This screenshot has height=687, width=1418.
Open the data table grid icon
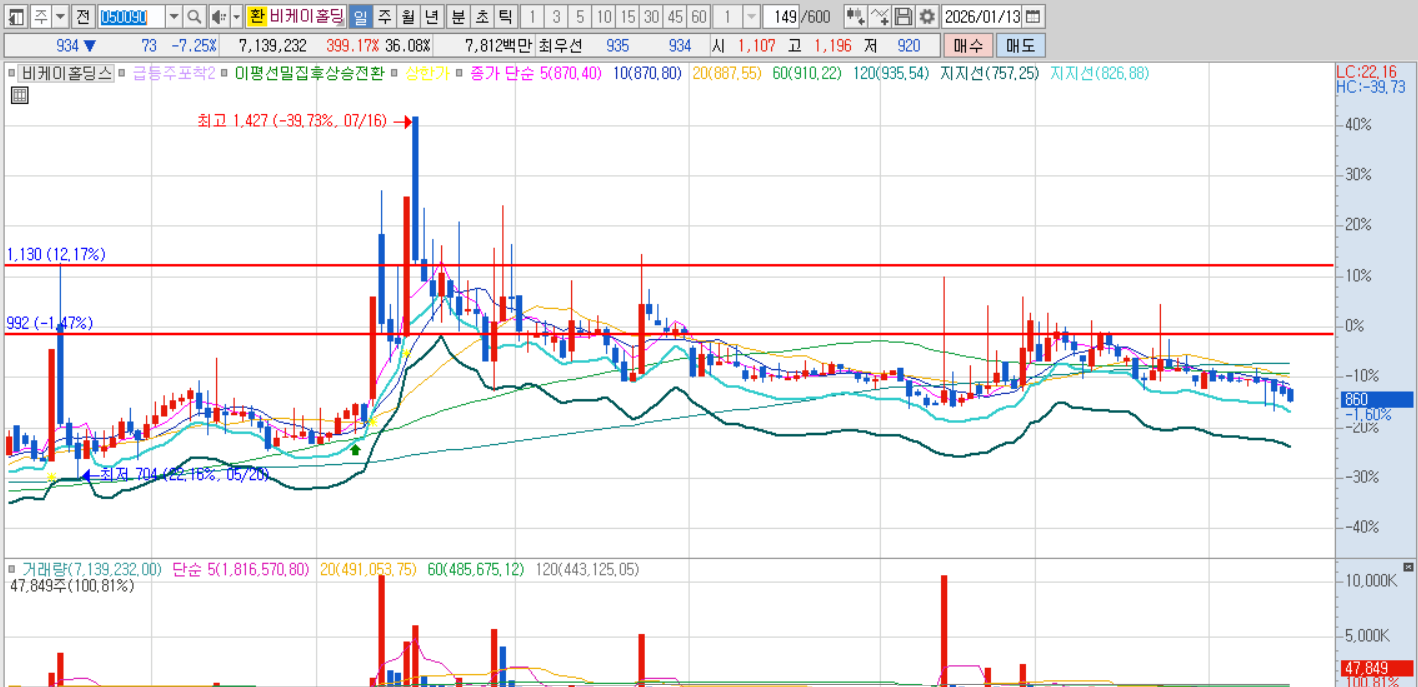point(19,96)
